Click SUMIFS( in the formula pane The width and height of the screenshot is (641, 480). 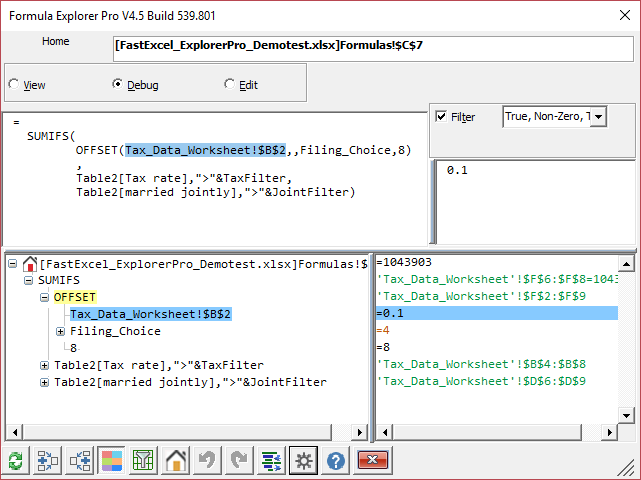click(x=52, y=136)
